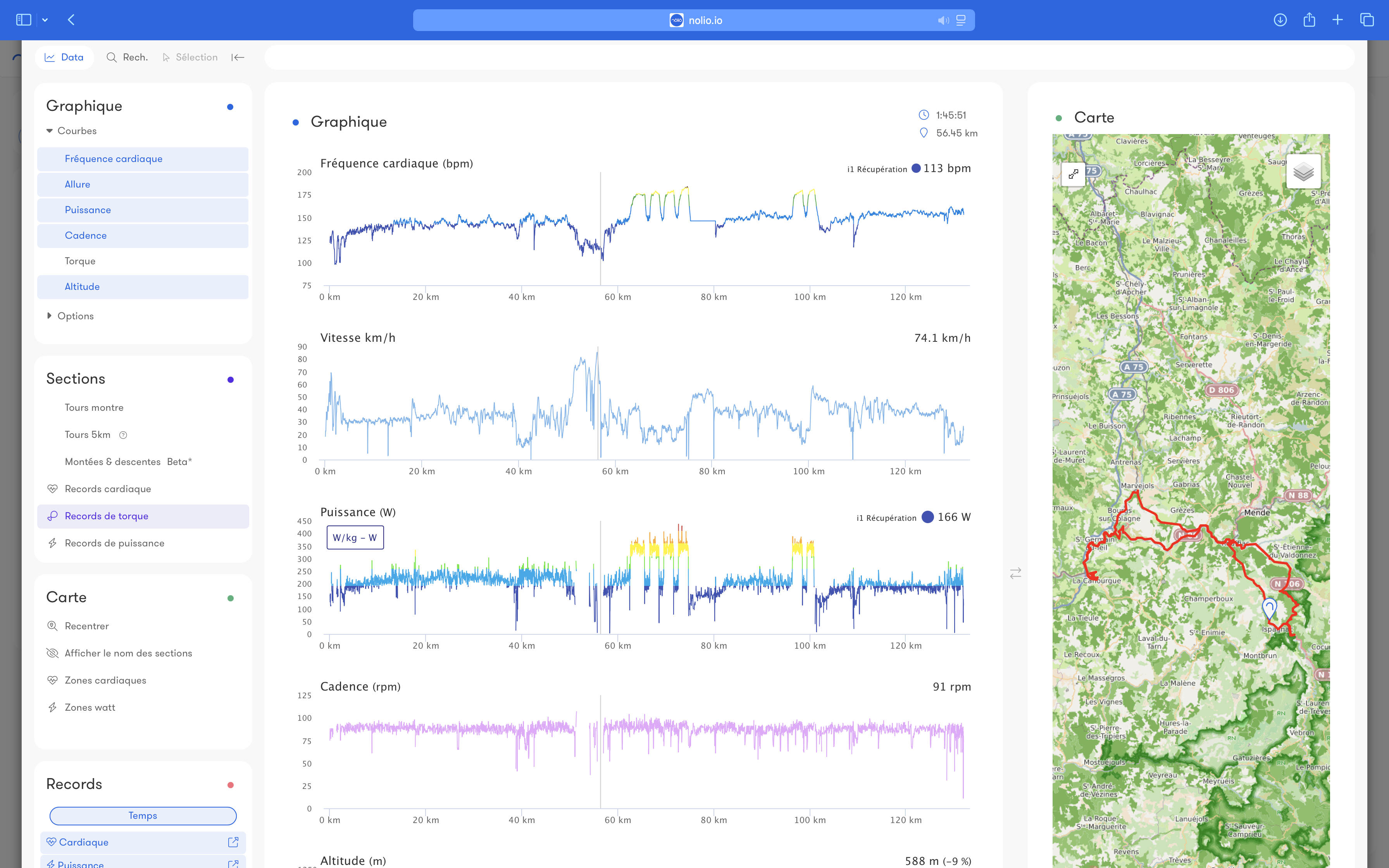Open the browser share icon

coord(1309,20)
